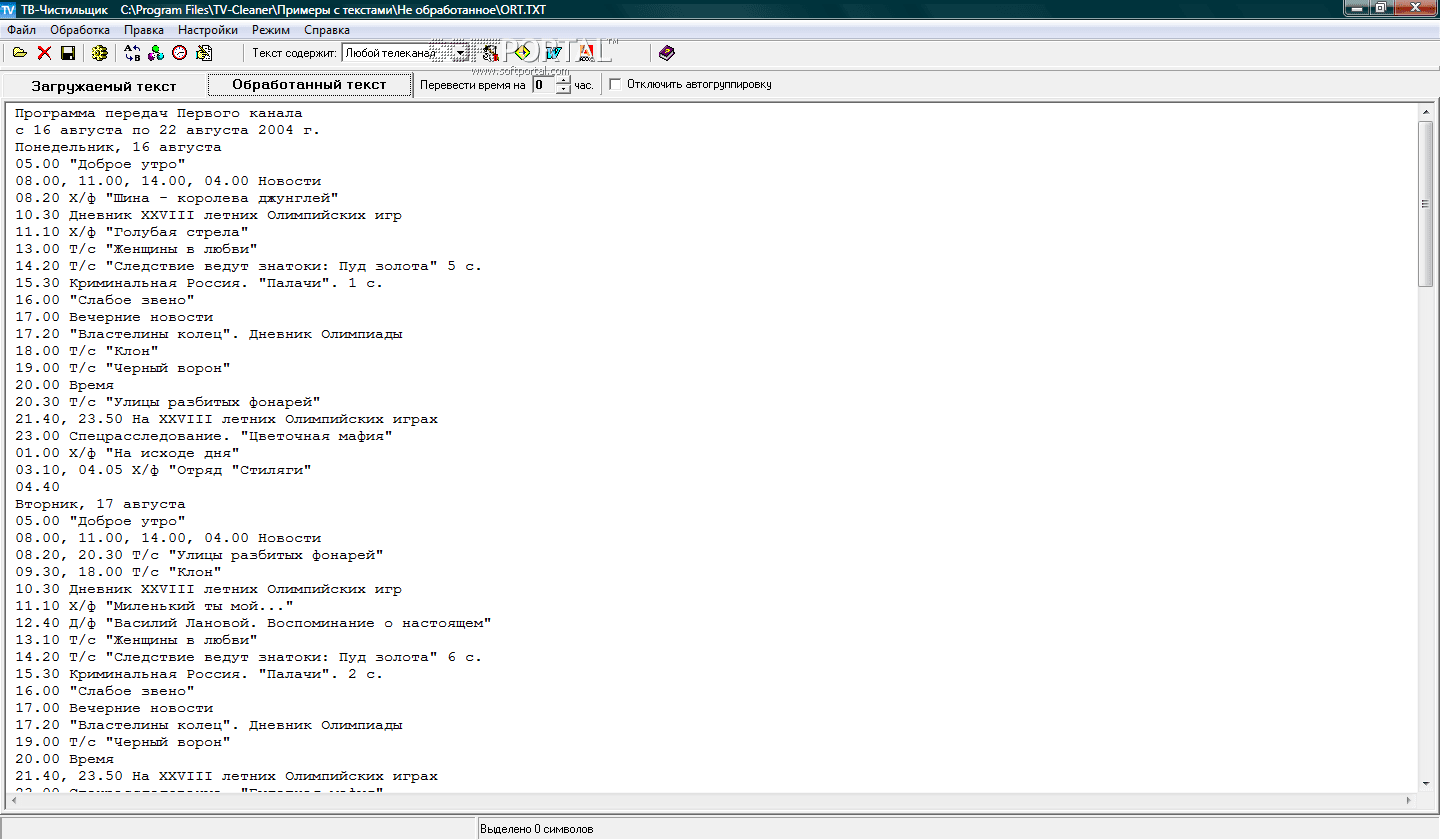Click the vertical scrollbar up arrow
Image resolution: width=1440 pixels, height=840 pixels.
pyautogui.click(x=1425, y=111)
